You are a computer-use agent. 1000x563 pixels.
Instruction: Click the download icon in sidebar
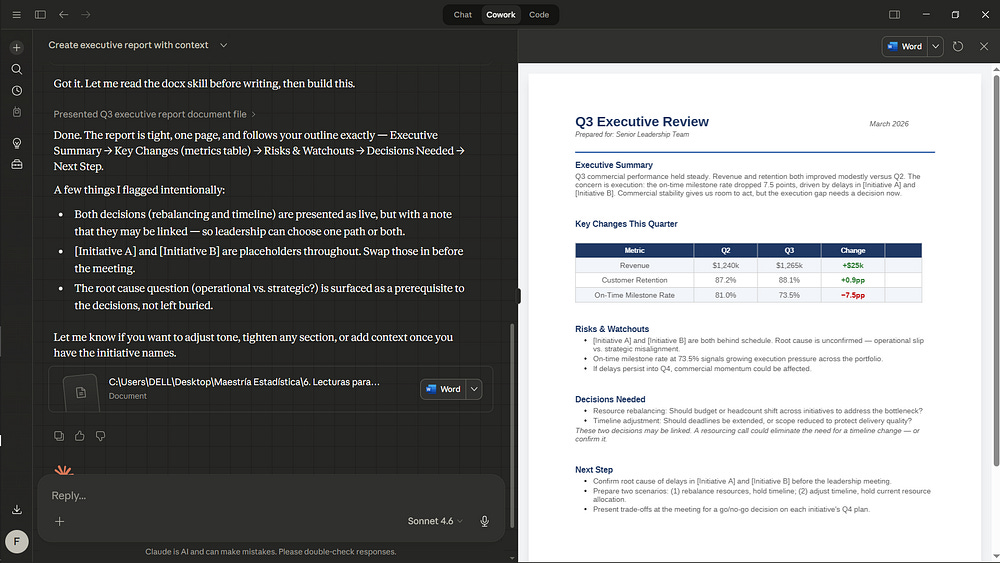point(17,509)
